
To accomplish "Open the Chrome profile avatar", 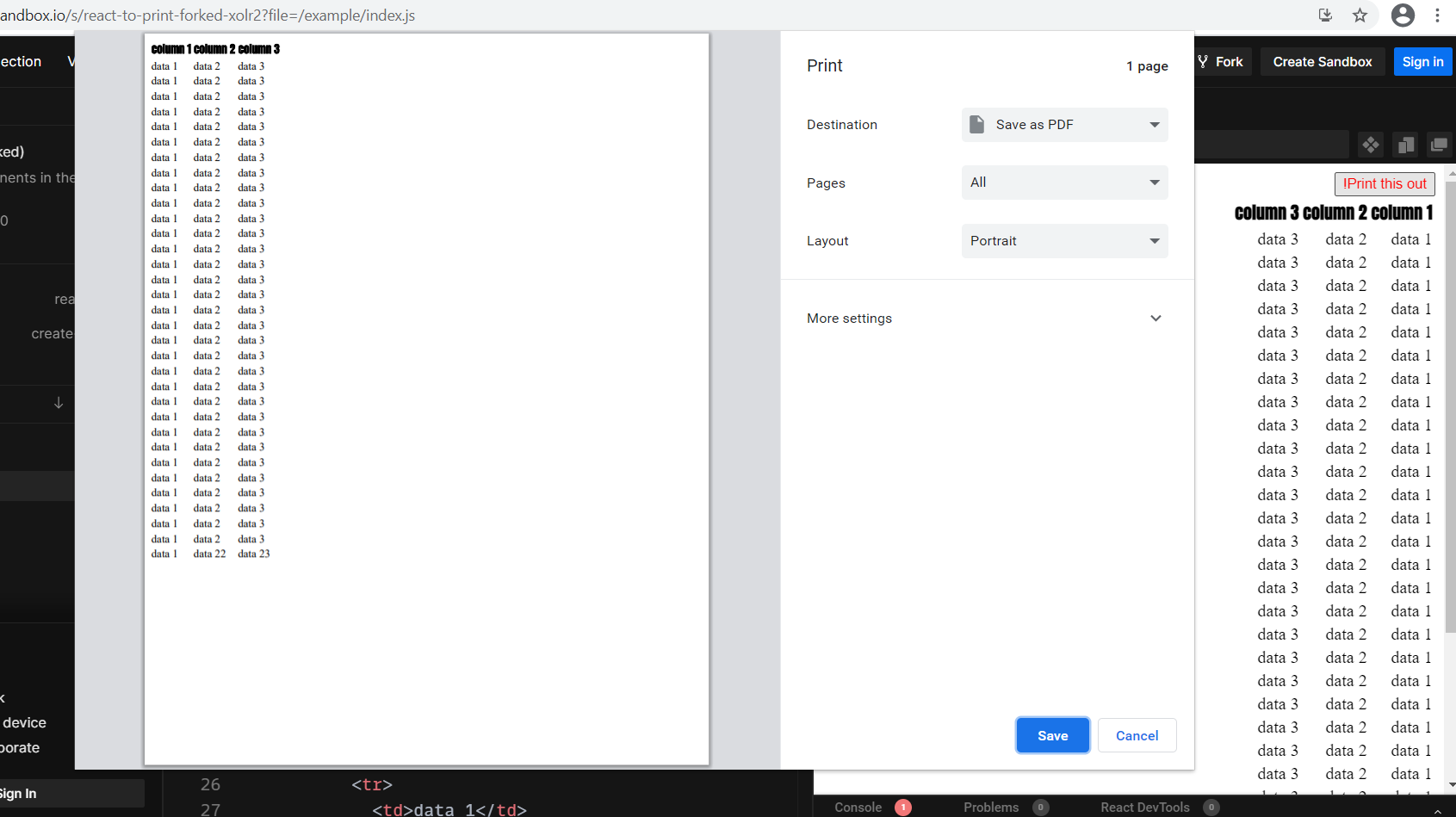I will pos(1403,15).
